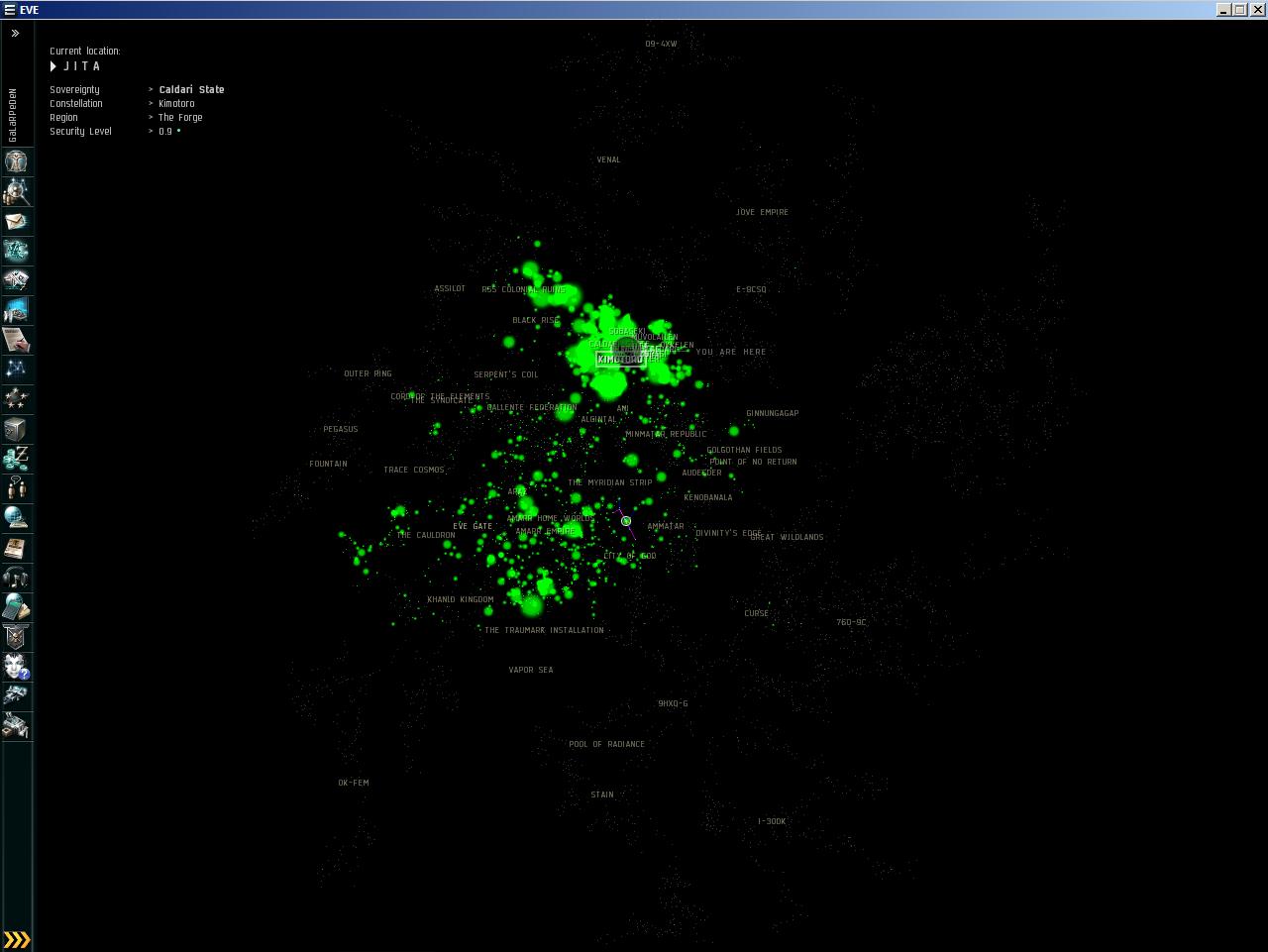Select the POOL OF RADIANCE label
Screen dimensions: 1268x952
pos(606,744)
